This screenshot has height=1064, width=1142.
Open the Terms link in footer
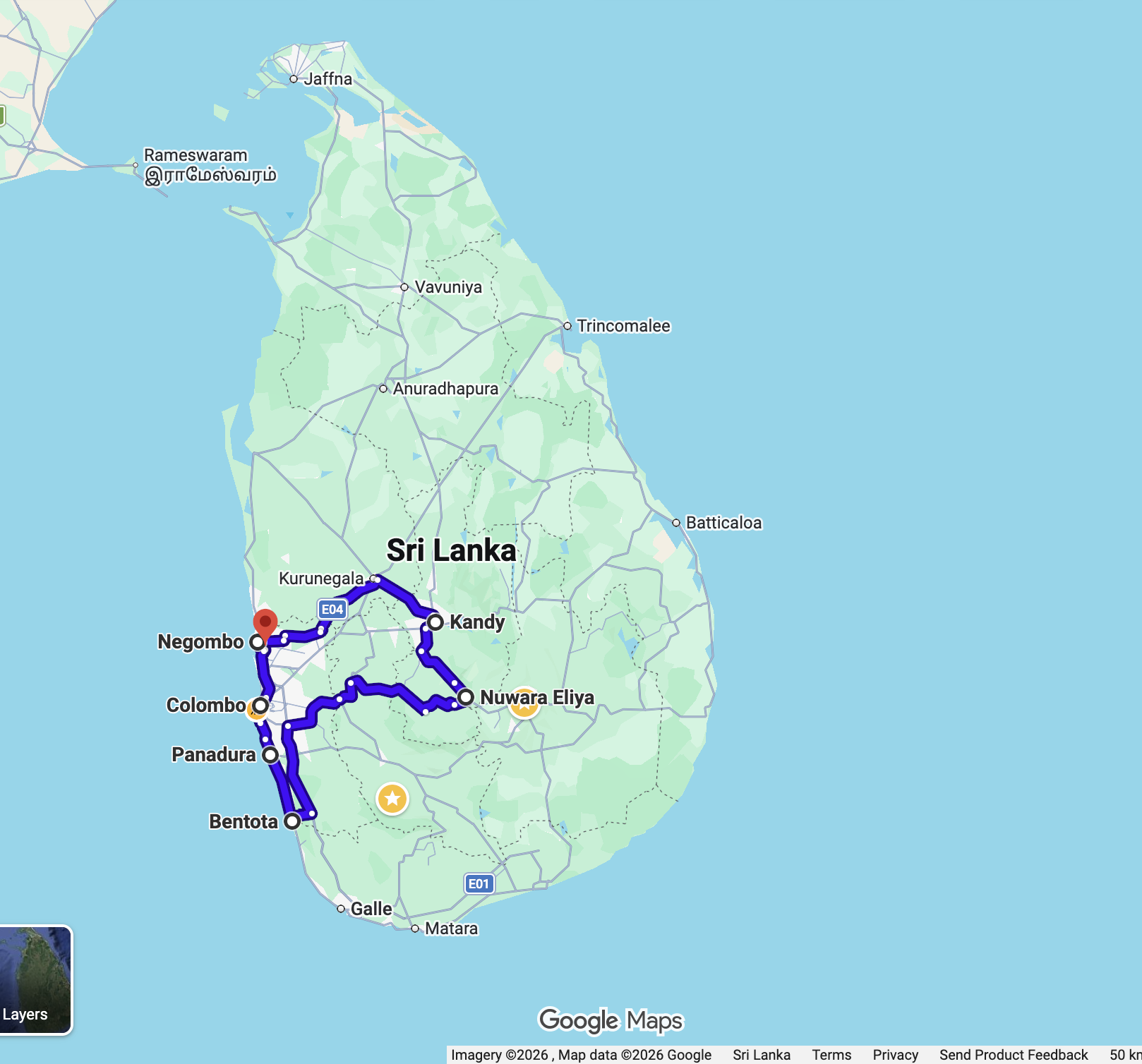(831, 1055)
